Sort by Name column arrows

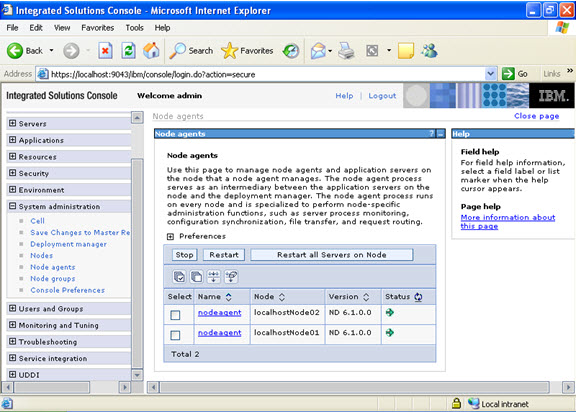[228, 297]
